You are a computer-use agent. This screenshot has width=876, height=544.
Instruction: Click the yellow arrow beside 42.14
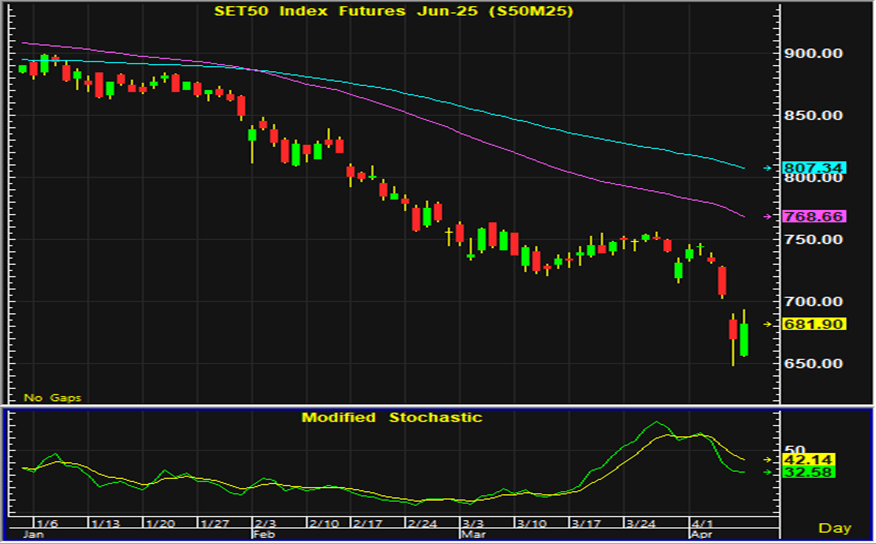point(767,459)
